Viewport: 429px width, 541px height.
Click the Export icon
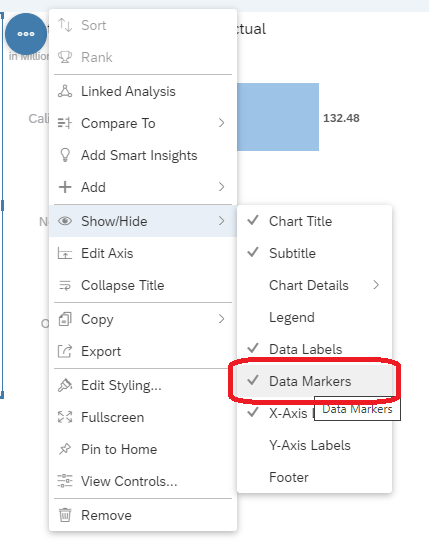click(65, 352)
